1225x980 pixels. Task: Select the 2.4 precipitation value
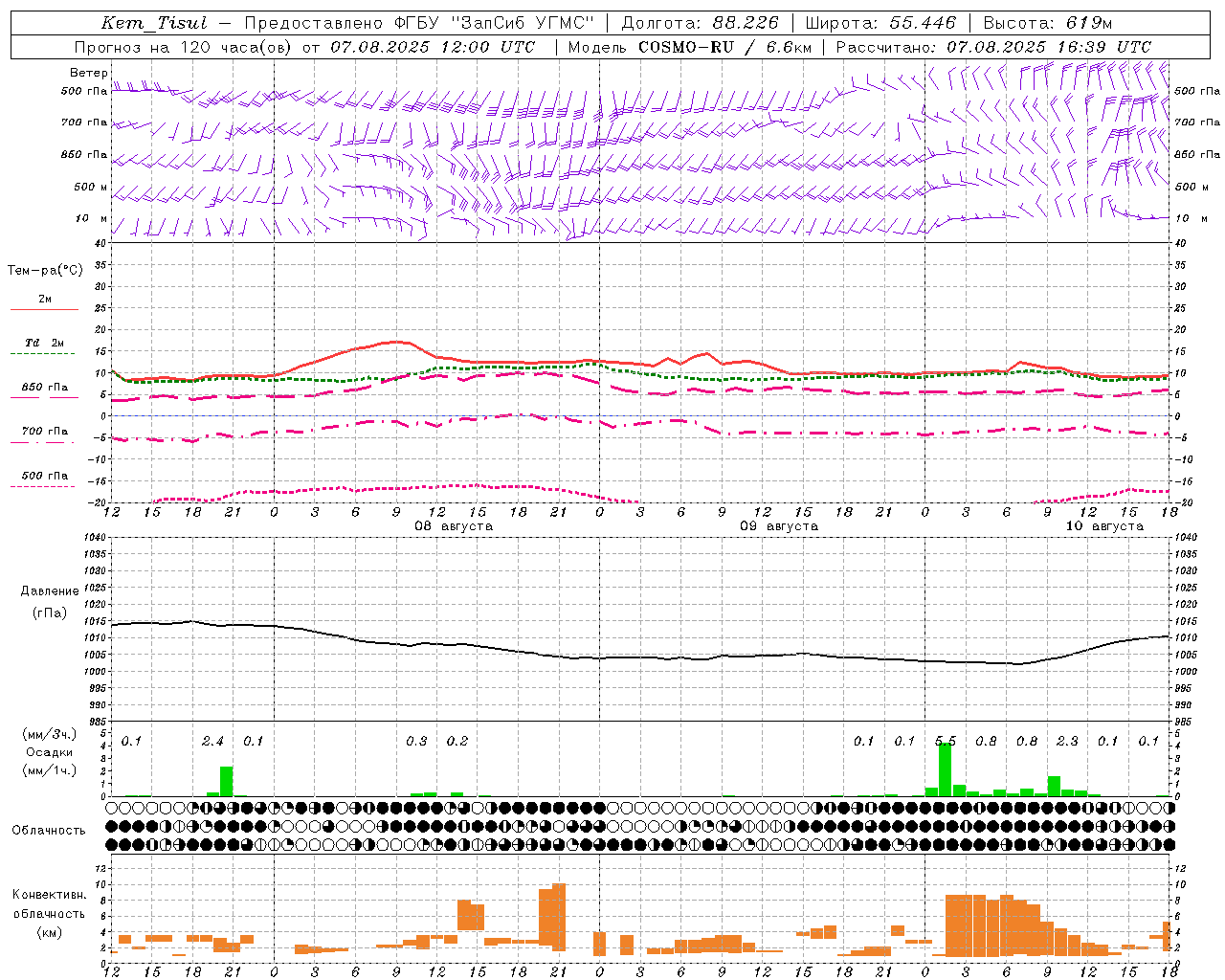pyautogui.click(x=212, y=742)
